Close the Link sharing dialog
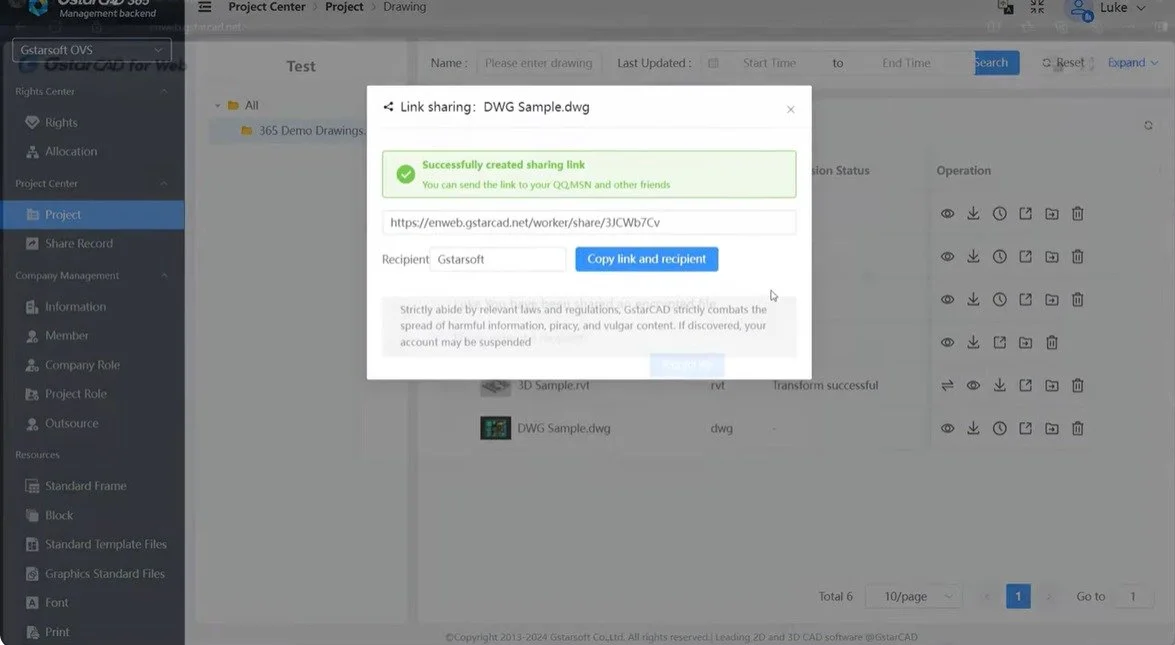The width and height of the screenshot is (1175, 645). [x=791, y=109]
